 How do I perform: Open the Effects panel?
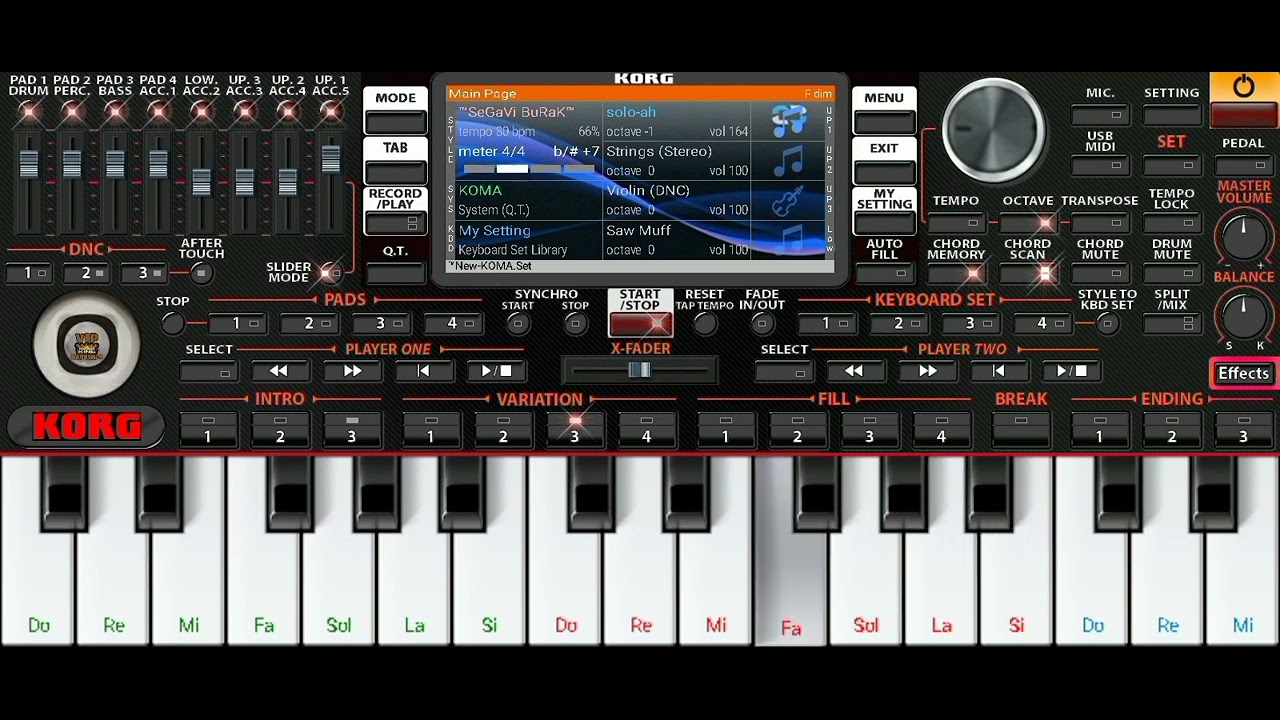1243,373
